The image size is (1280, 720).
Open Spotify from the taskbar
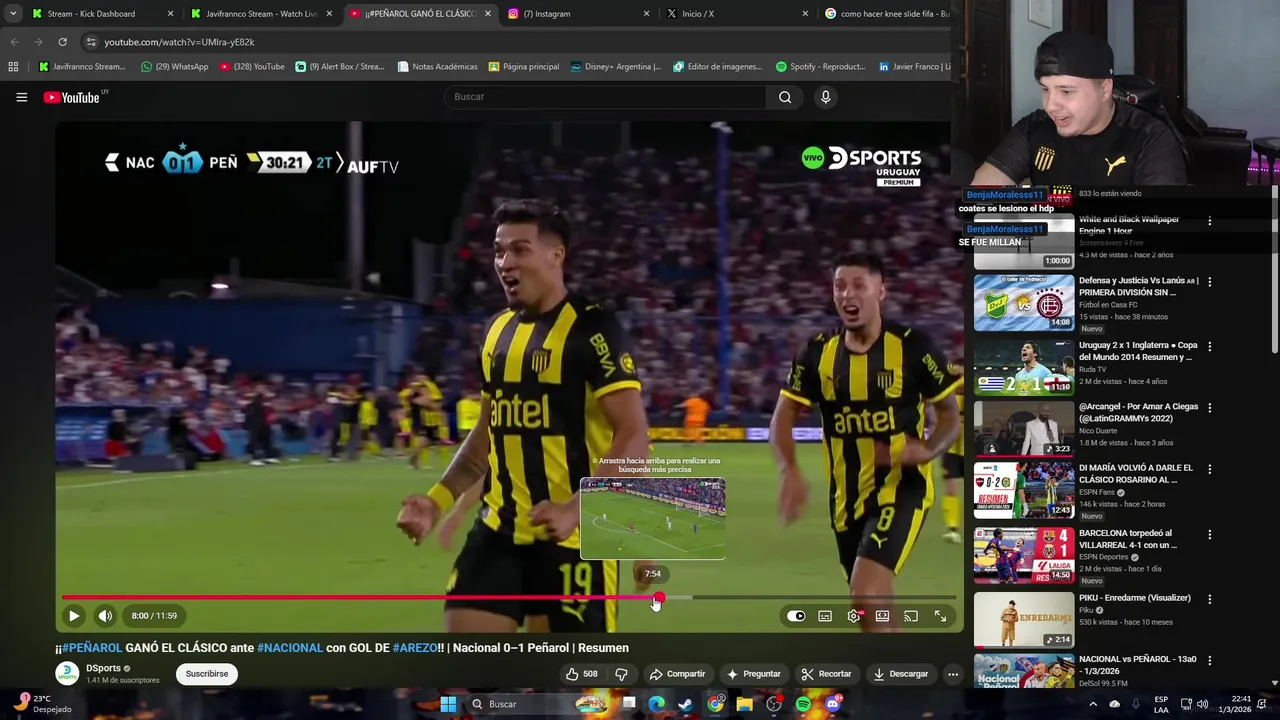point(803,704)
